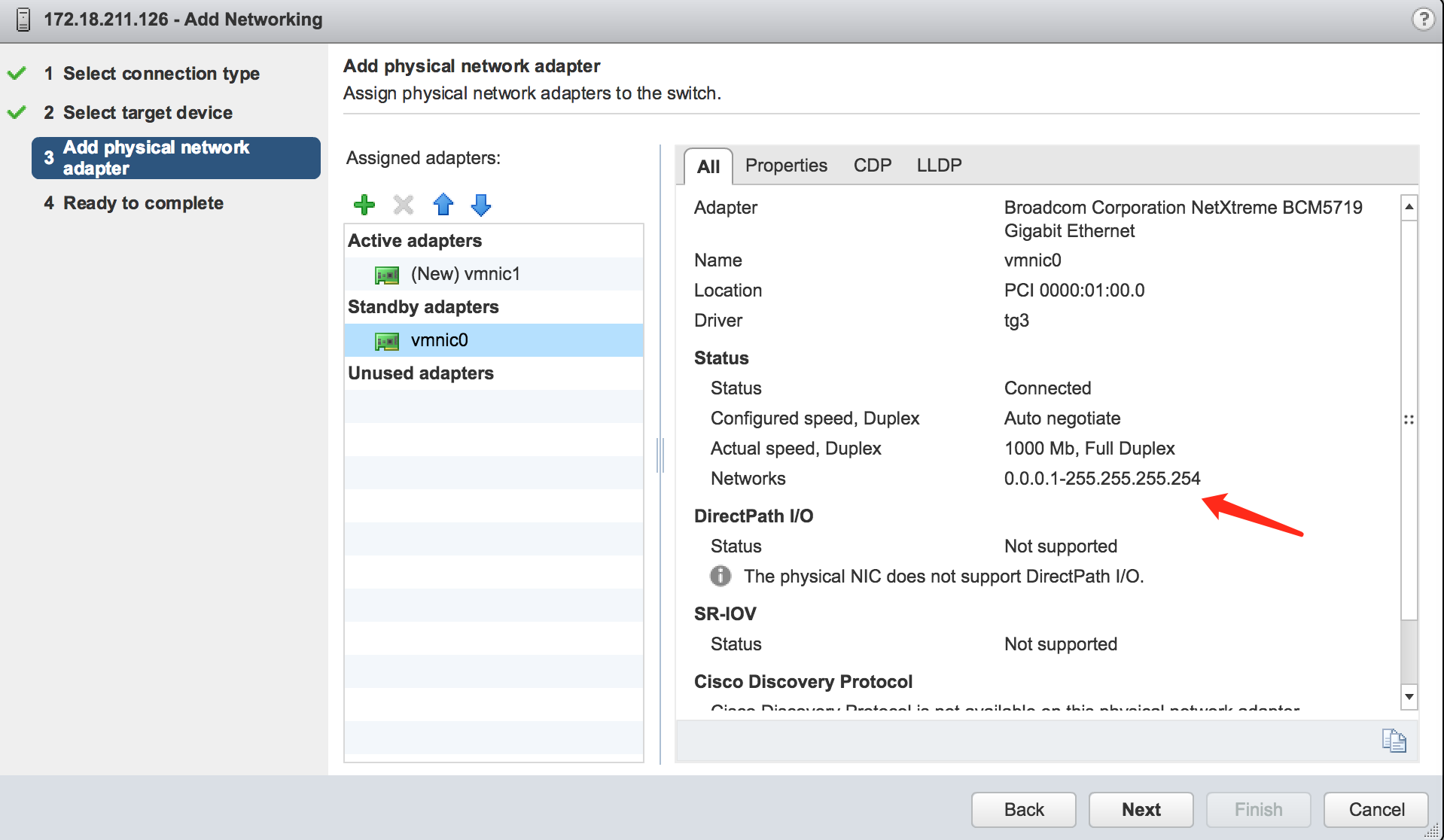The width and height of the screenshot is (1444, 840).
Task: Switch to the Properties tab
Action: (786, 165)
